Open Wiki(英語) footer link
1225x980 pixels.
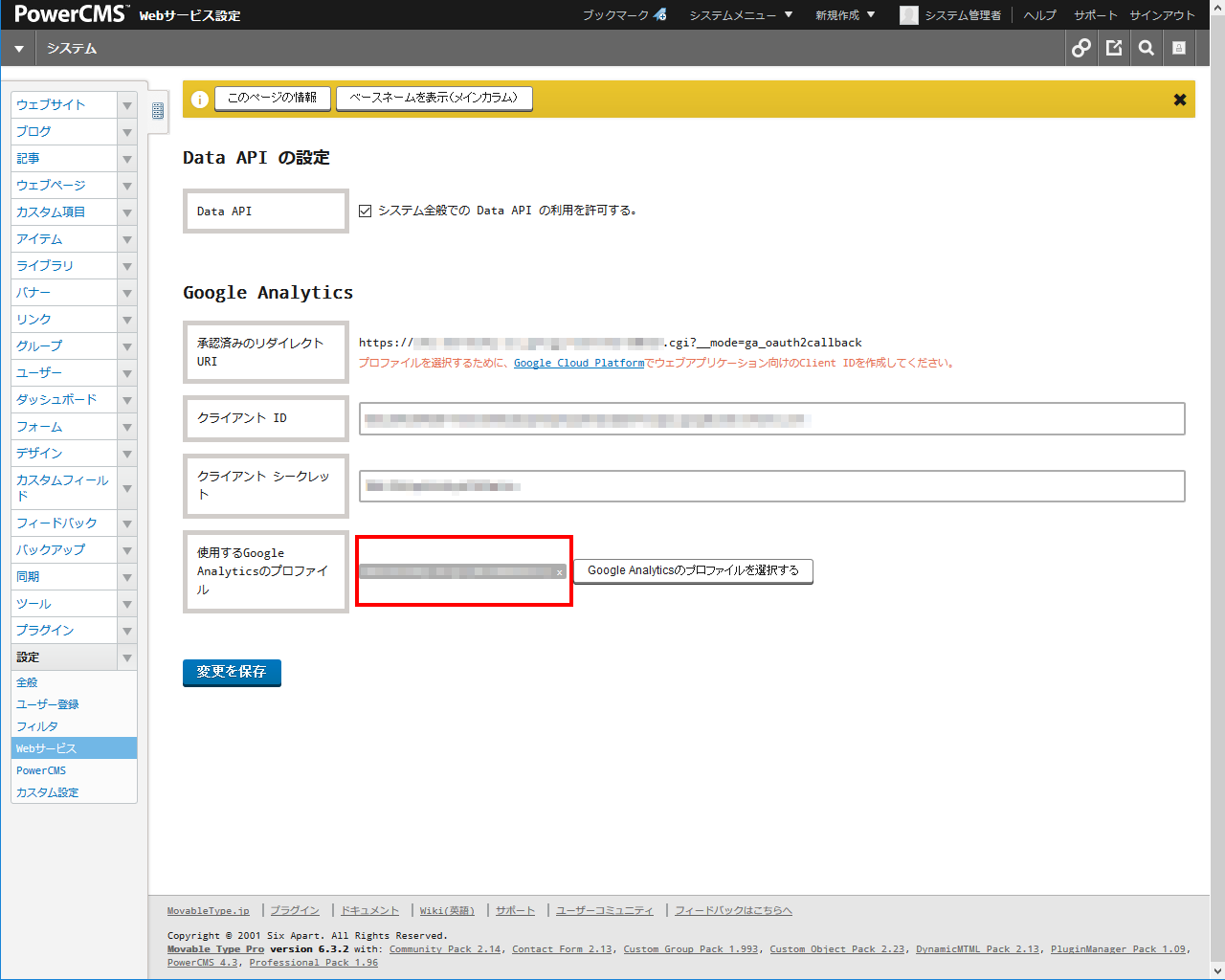tap(447, 911)
